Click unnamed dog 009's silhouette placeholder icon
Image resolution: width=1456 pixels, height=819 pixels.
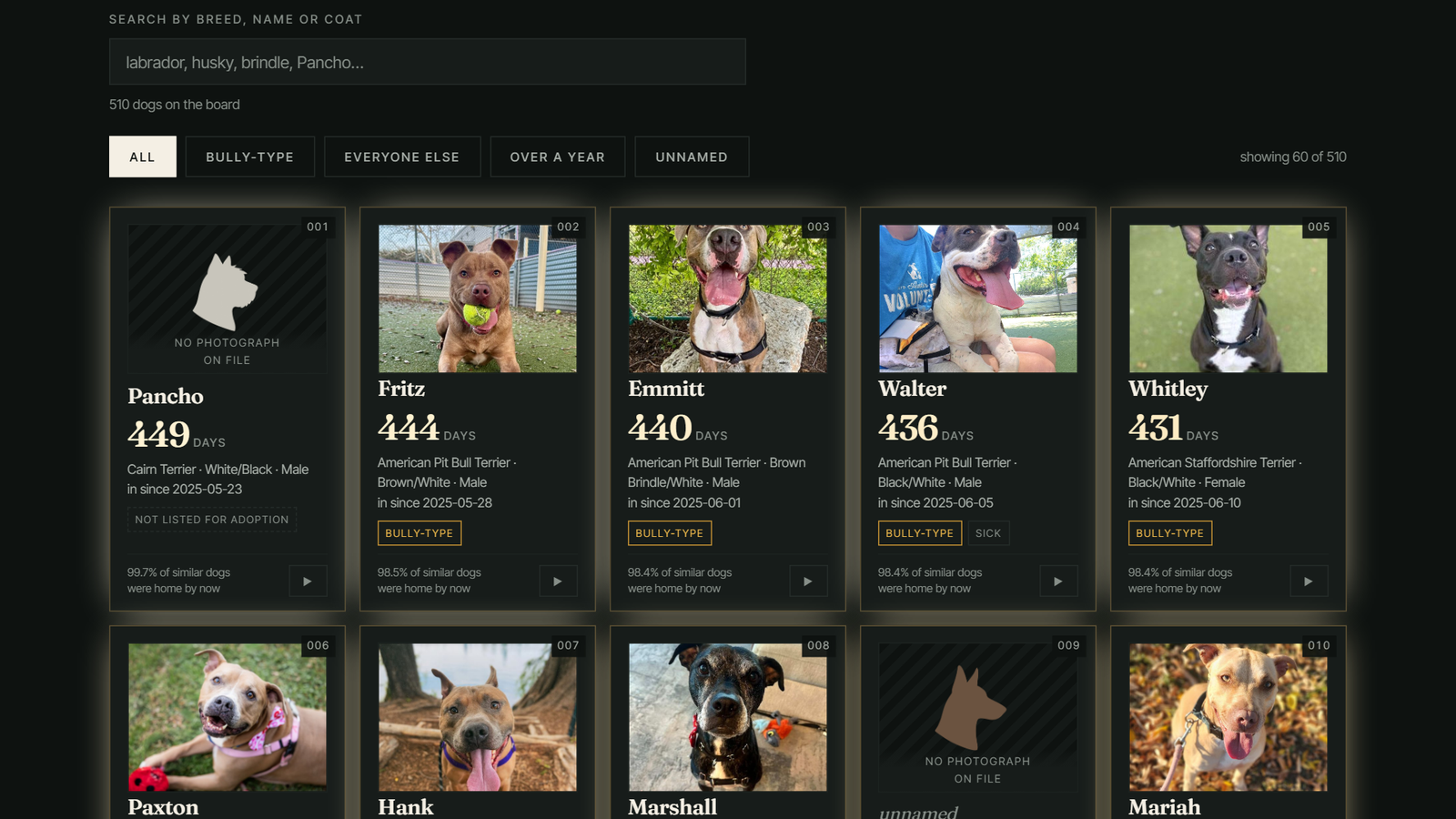tap(971, 708)
